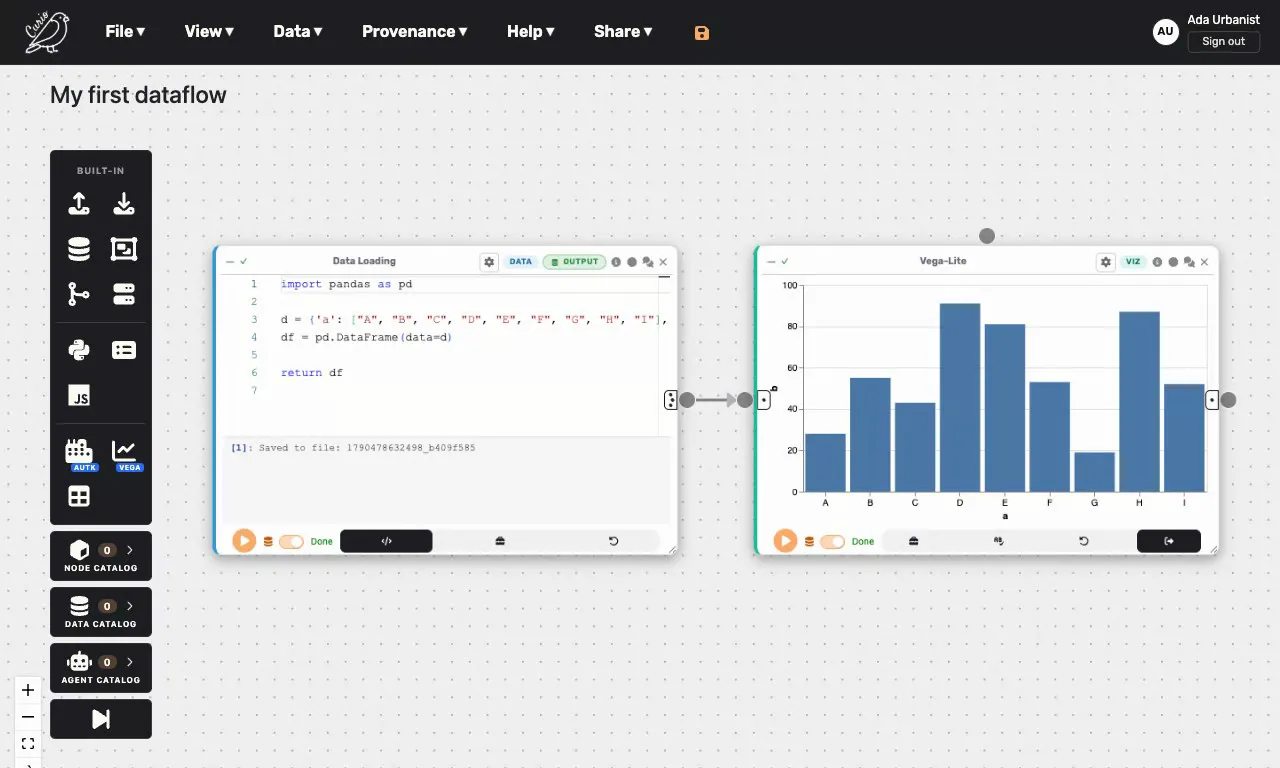This screenshot has width=1280, height=768.
Task: Select the Python node icon
Action: tap(79, 350)
